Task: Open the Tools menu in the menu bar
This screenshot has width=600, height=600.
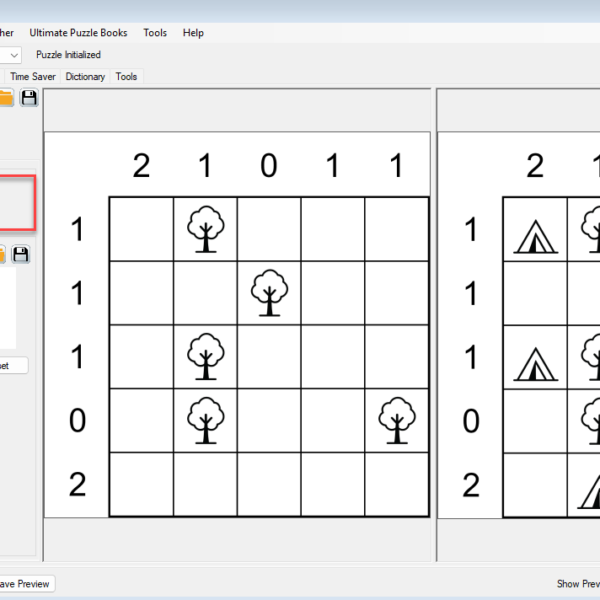Action: (155, 33)
